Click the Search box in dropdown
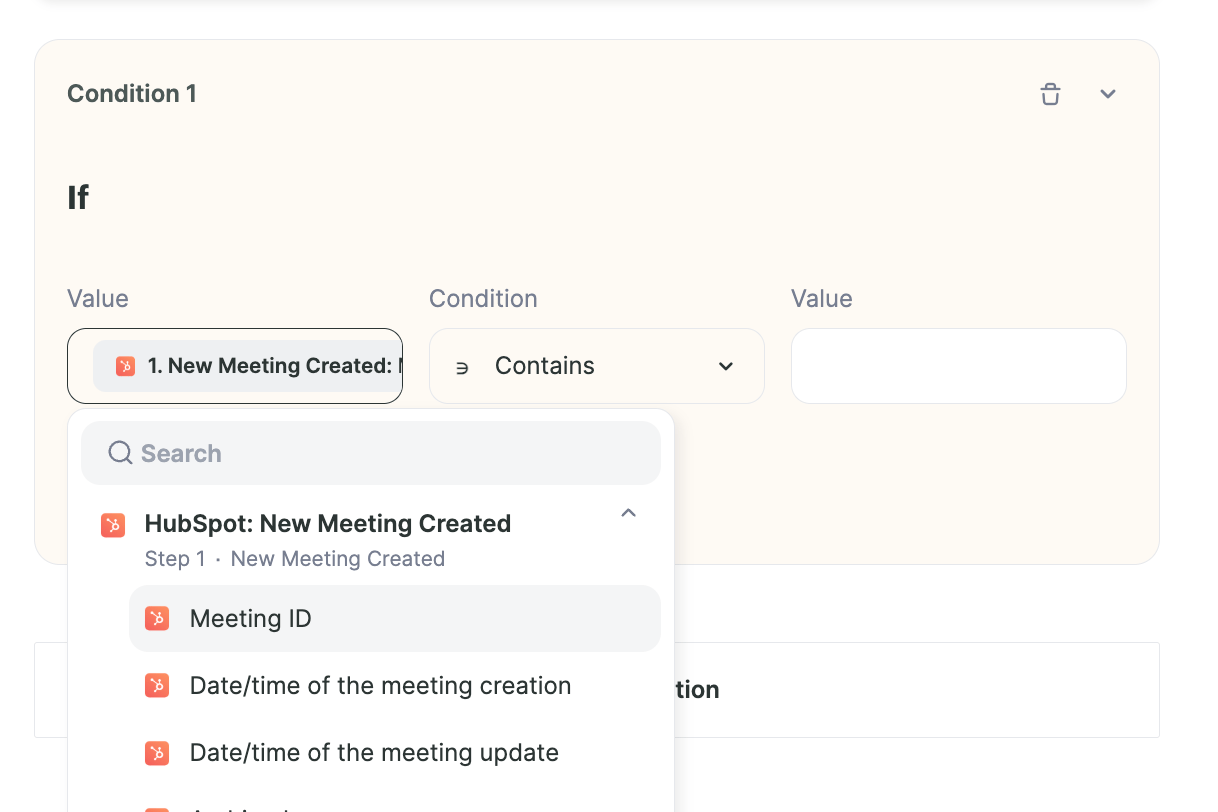The image size is (1218, 812). point(371,453)
